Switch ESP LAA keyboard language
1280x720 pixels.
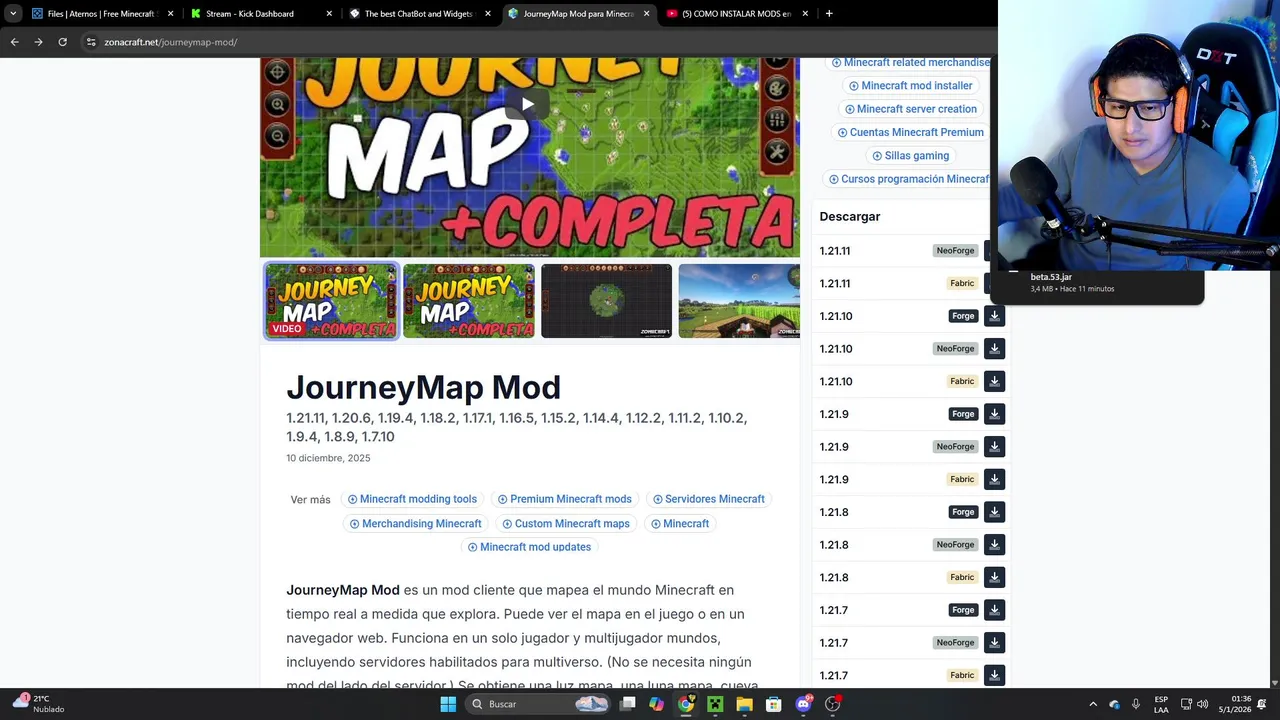click(x=1161, y=704)
